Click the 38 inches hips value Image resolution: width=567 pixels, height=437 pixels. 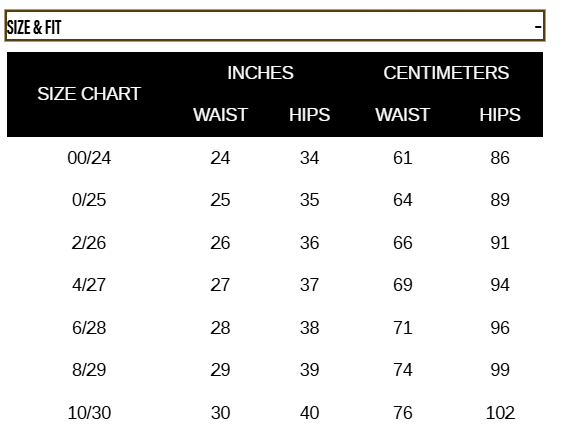(310, 328)
